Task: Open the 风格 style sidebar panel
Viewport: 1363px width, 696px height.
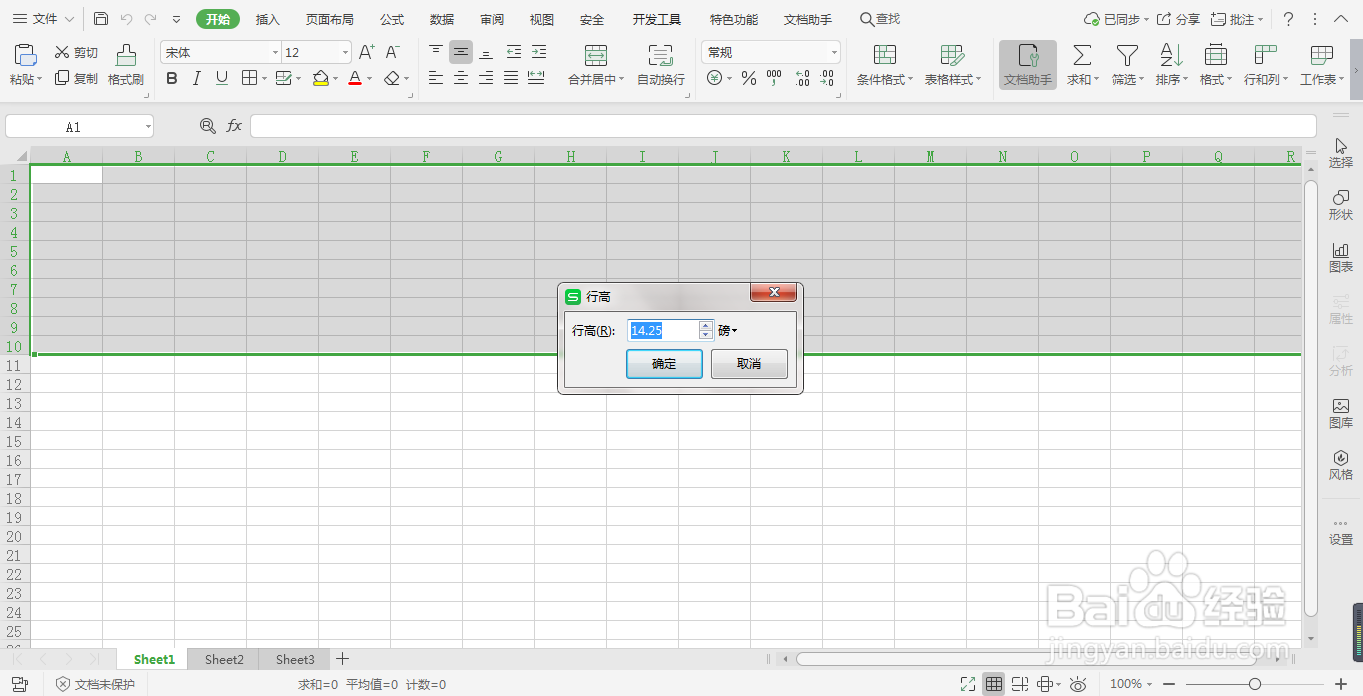Action: [x=1341, y=465]
